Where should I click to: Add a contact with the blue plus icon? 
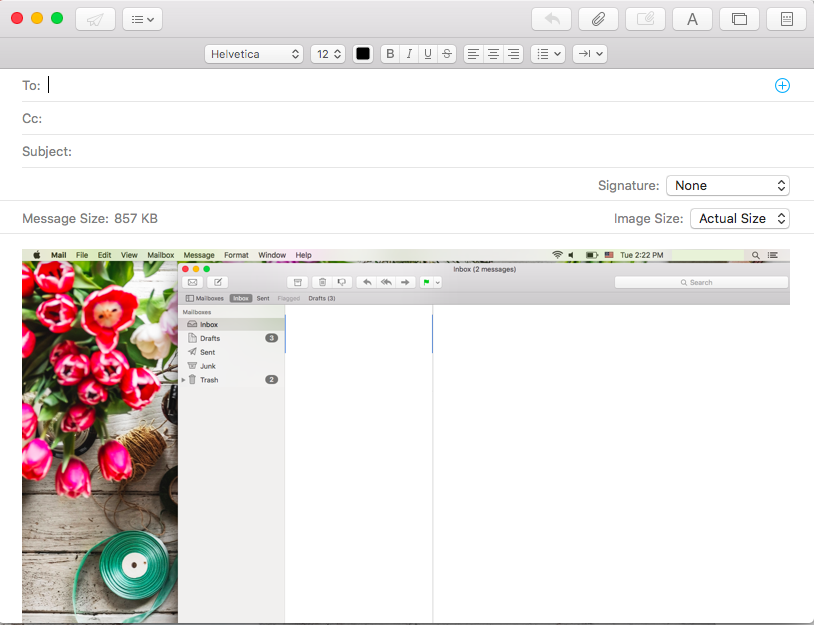point(782,86)
